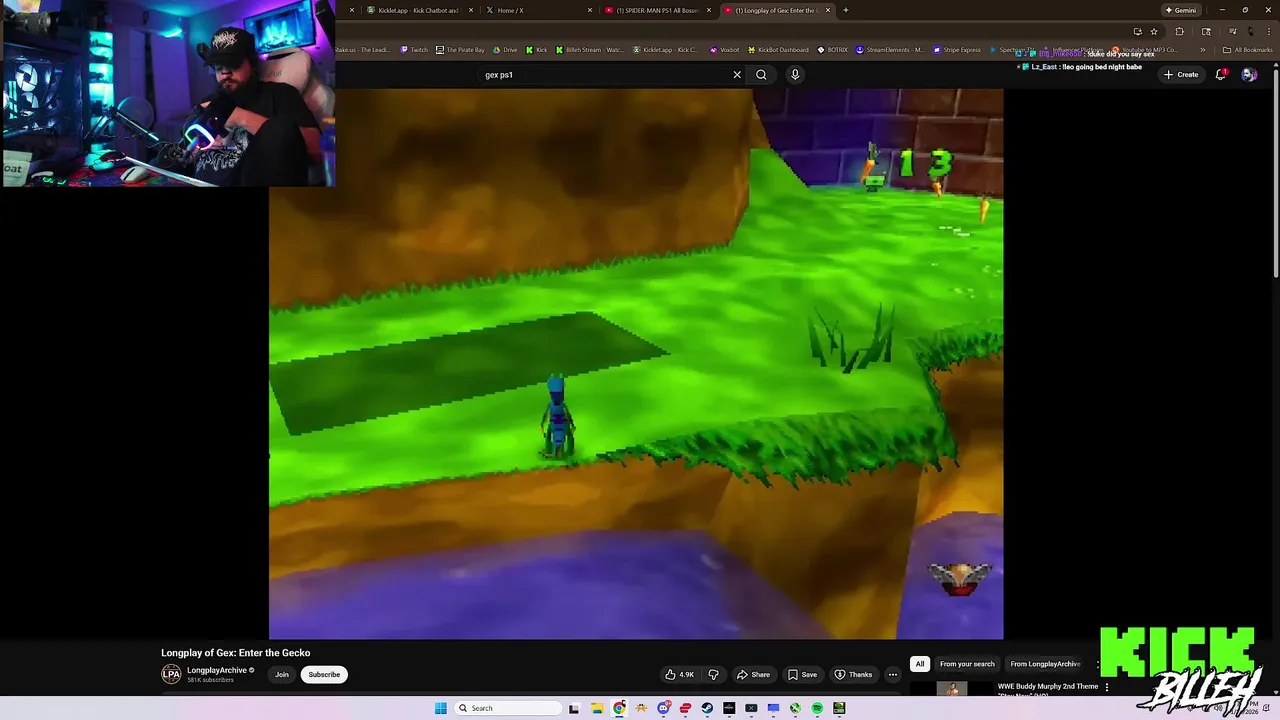Viewport: 1280px width, 720px height.
Task: Open Chrome extensions puzzle icon
Action: pyautogui.click(x=1179, y=31)
